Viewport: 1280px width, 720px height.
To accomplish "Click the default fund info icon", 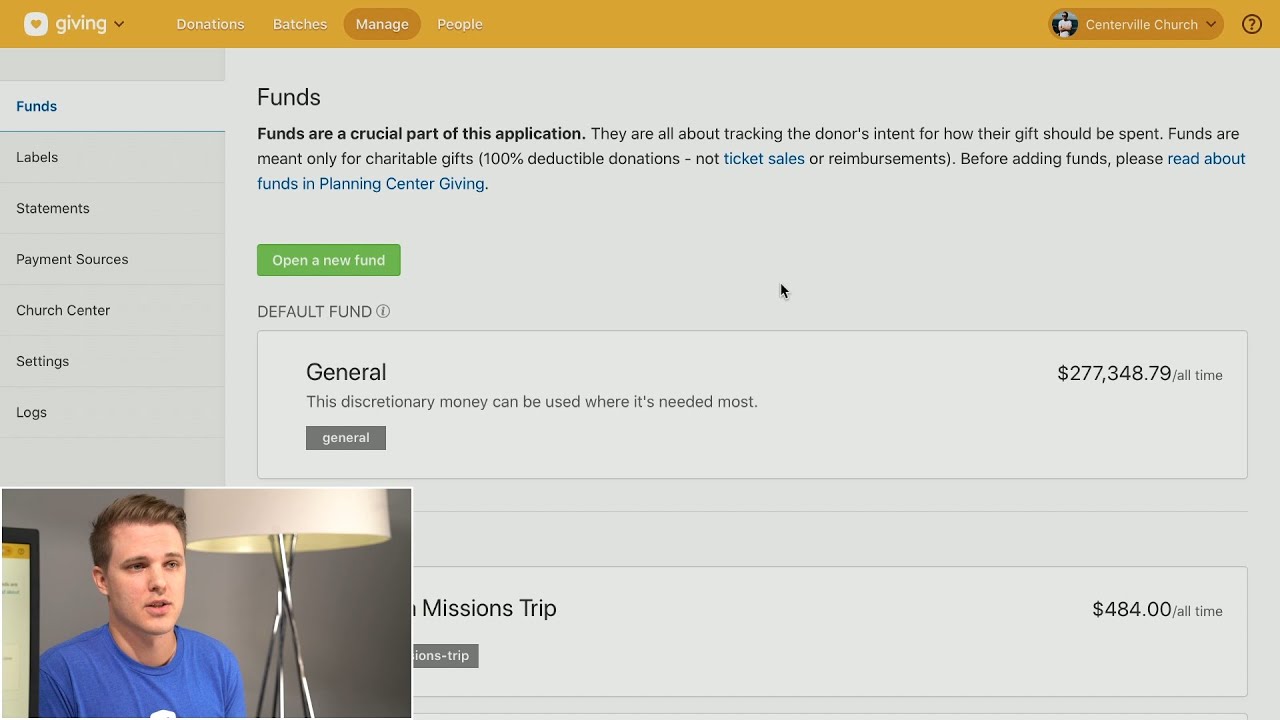I will (x=383, y=312).
